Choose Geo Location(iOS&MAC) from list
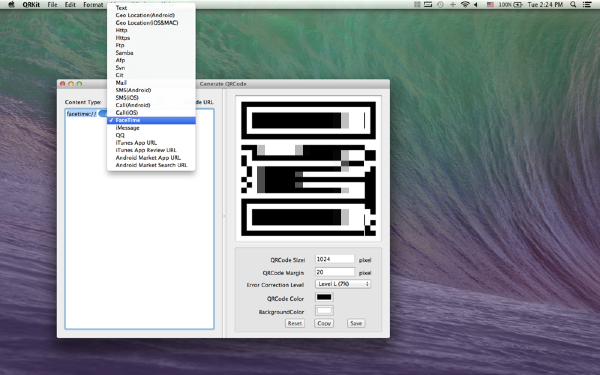The width and height of the screenshot is (600, 375). [x=151, y=23]
